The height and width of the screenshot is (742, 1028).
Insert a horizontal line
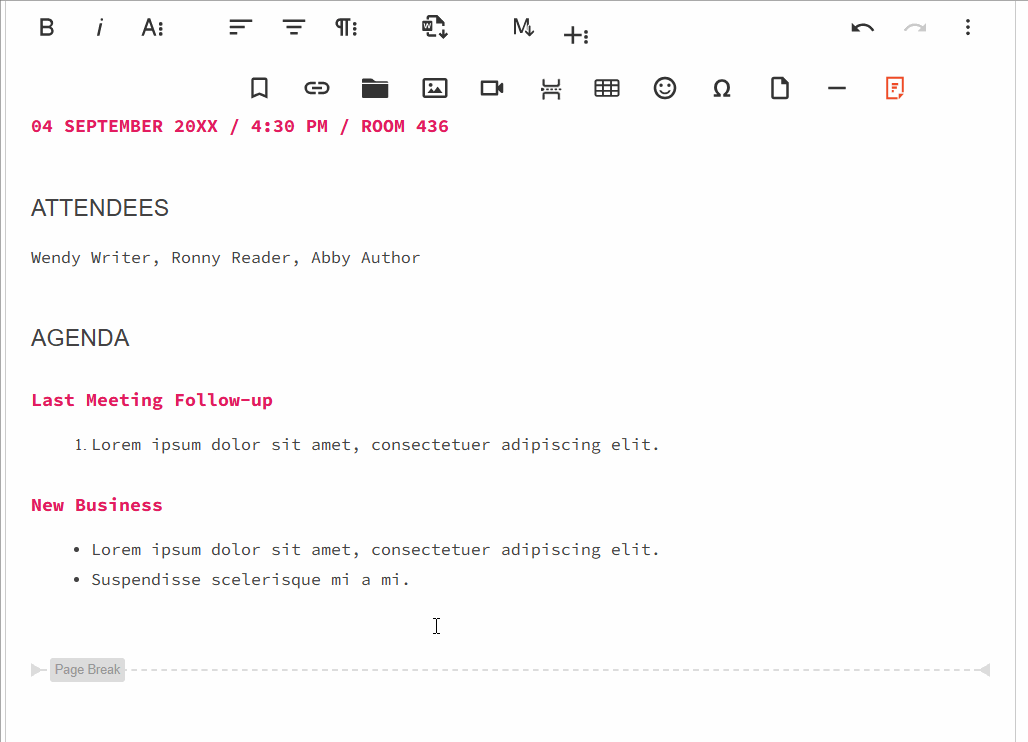click(837, 88)
